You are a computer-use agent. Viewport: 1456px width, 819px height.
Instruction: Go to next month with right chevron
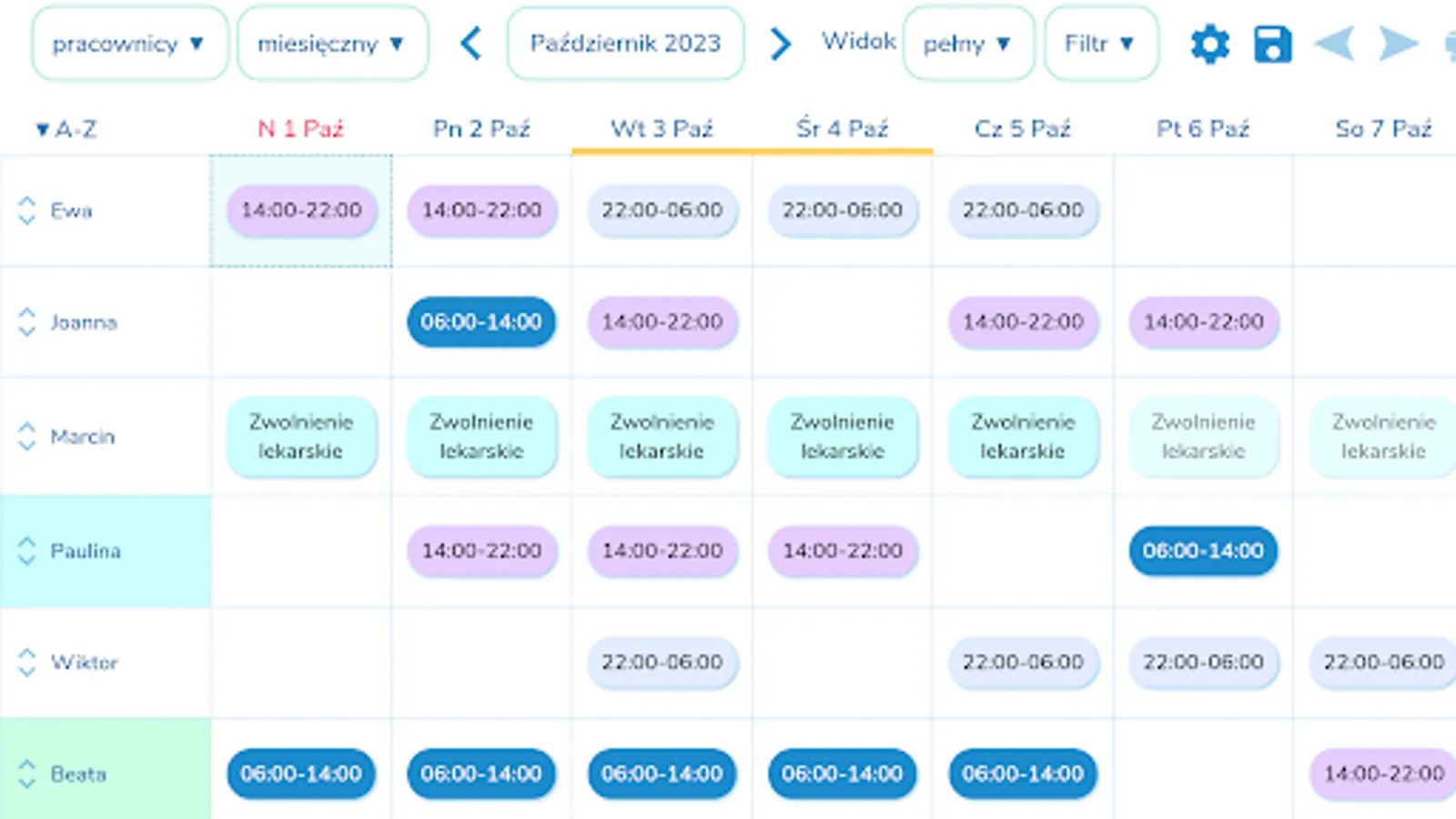[780, 44]
